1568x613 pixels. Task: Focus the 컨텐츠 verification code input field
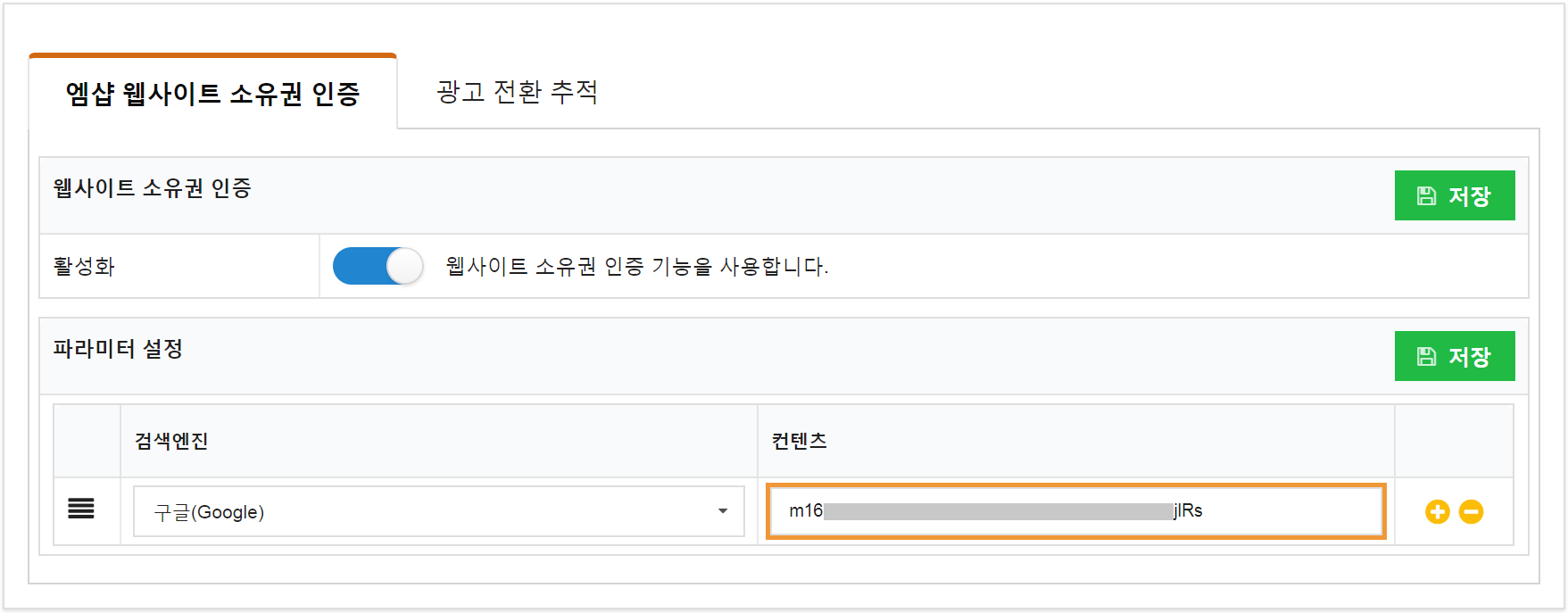pyautogui.click(x=1075, y=511)
